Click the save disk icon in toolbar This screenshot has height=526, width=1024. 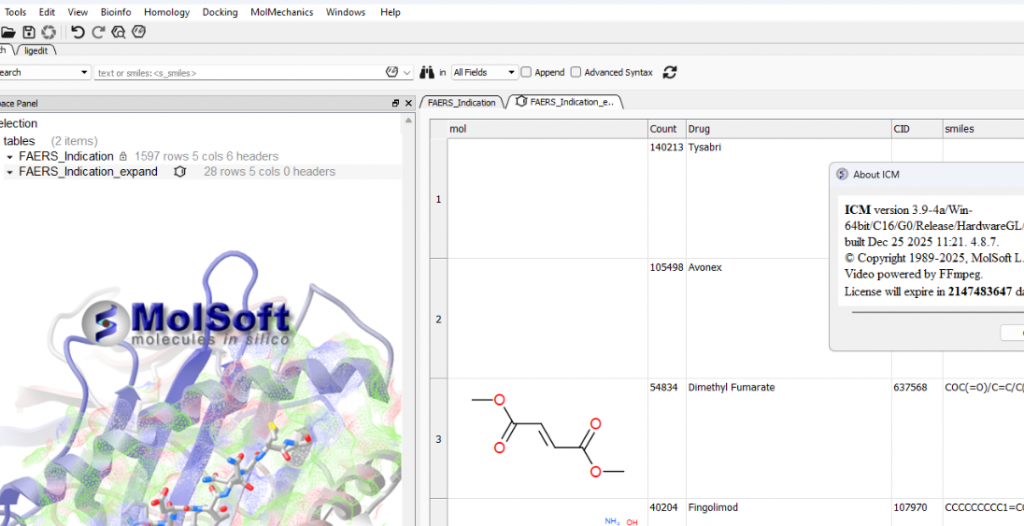tap(28, 32)
